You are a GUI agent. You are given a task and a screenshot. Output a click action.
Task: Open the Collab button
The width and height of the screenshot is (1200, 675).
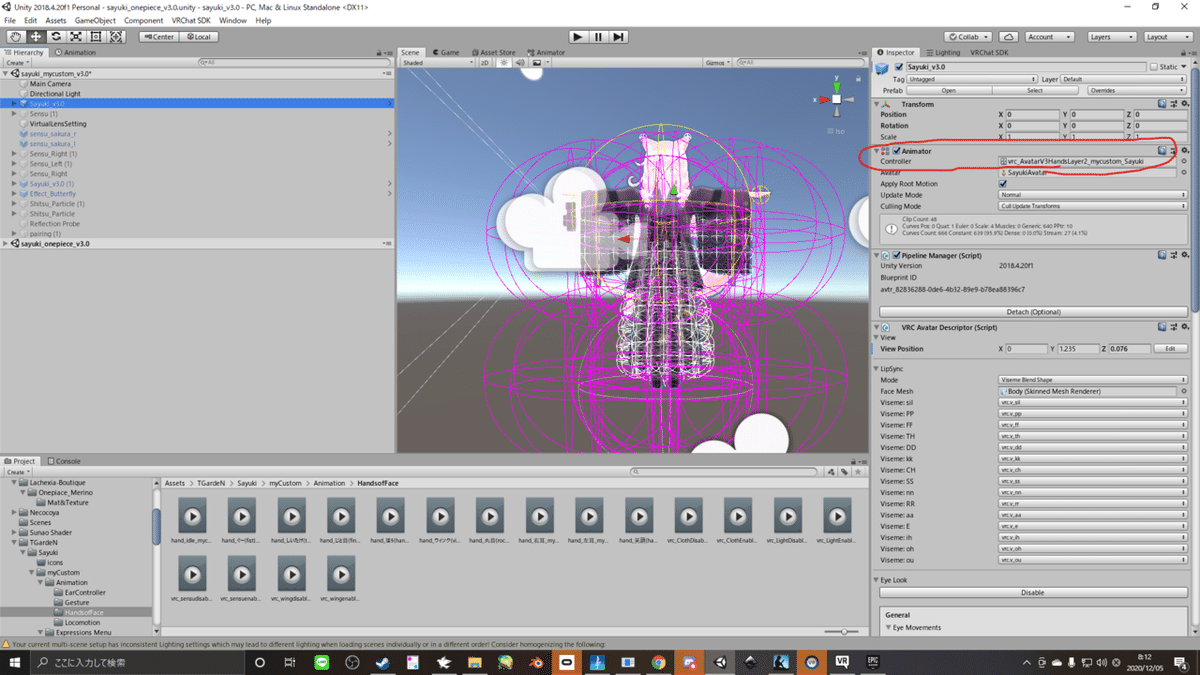(x=968, y=37)
